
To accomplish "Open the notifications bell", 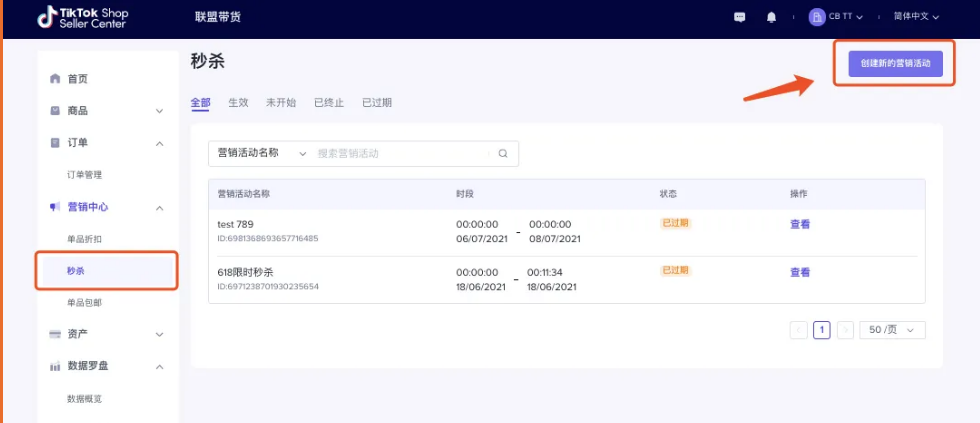I will (x=771, y=17).
